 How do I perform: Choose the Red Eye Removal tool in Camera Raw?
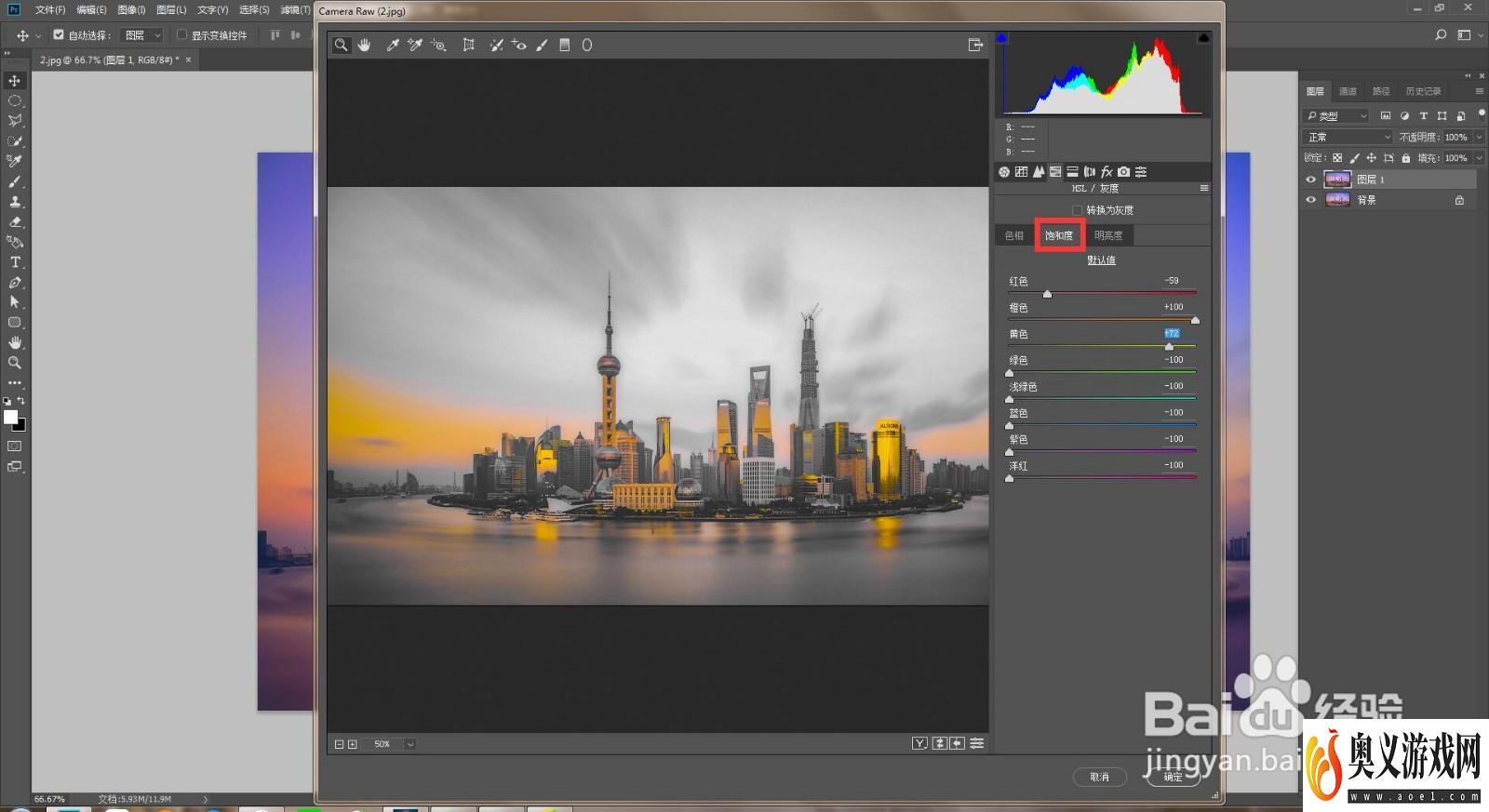[519, 45]
